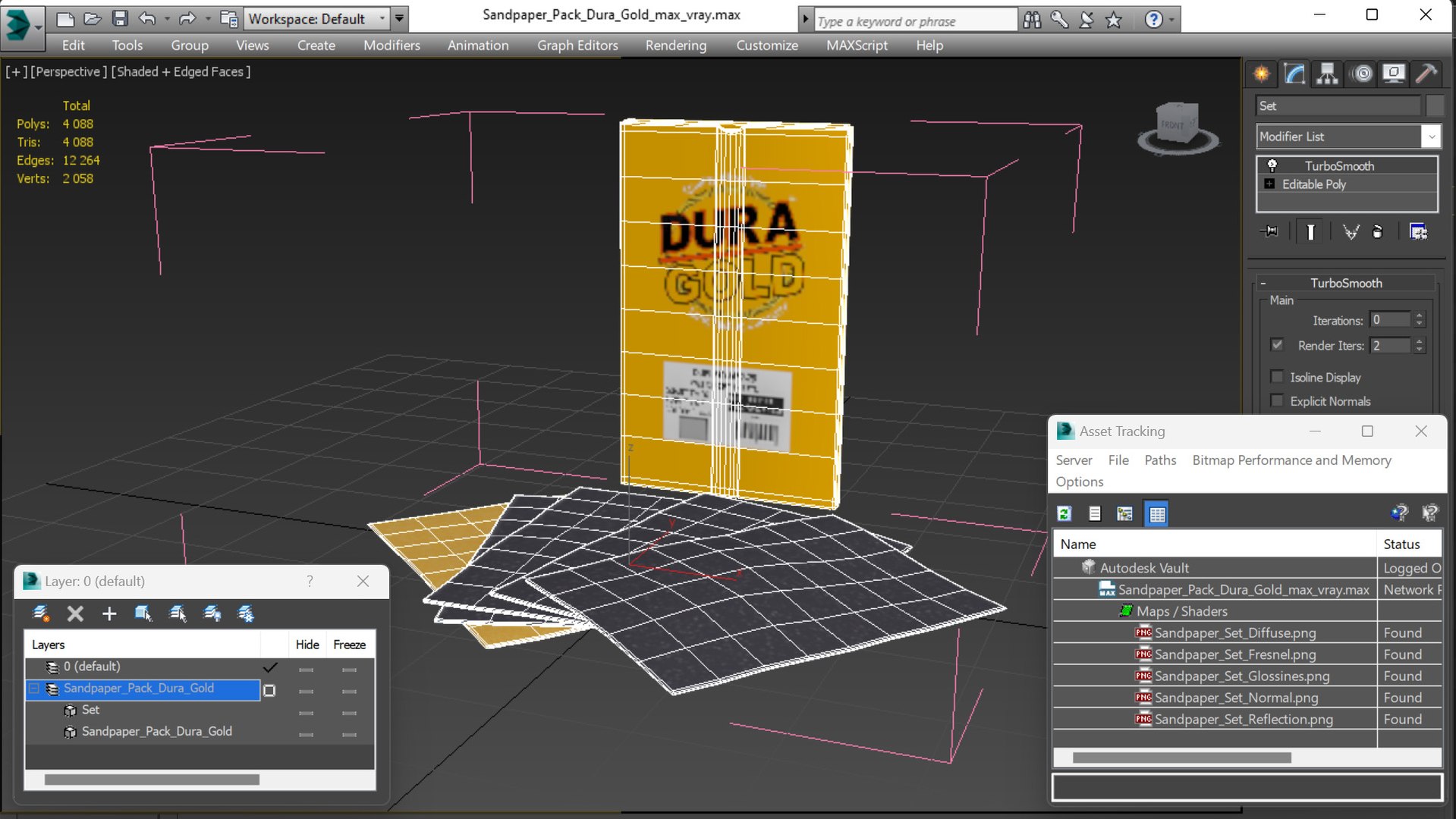Open Paths menu in Asset Tracking
The width and height of the screenshot is (1456, 819).
tap(1160, 460)
